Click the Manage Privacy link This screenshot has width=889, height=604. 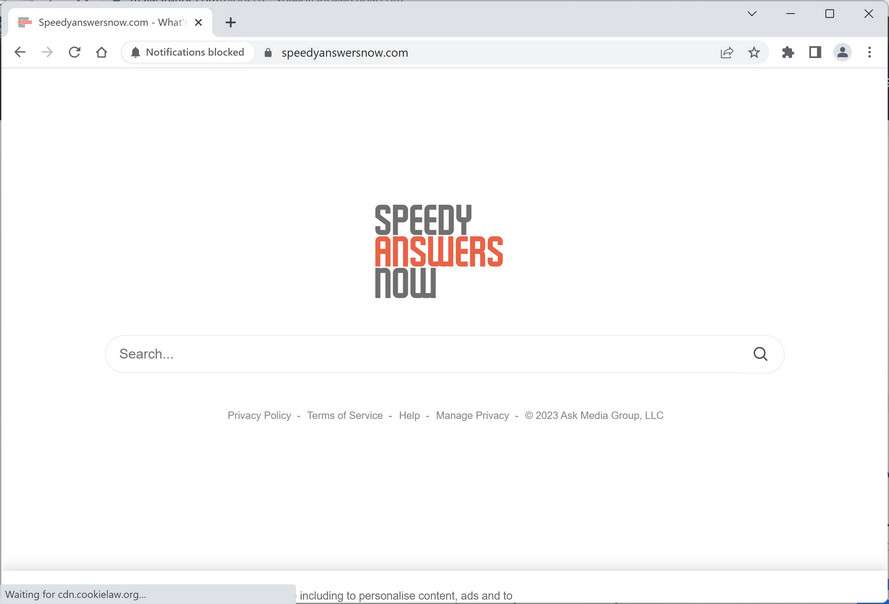pos(472,415)
